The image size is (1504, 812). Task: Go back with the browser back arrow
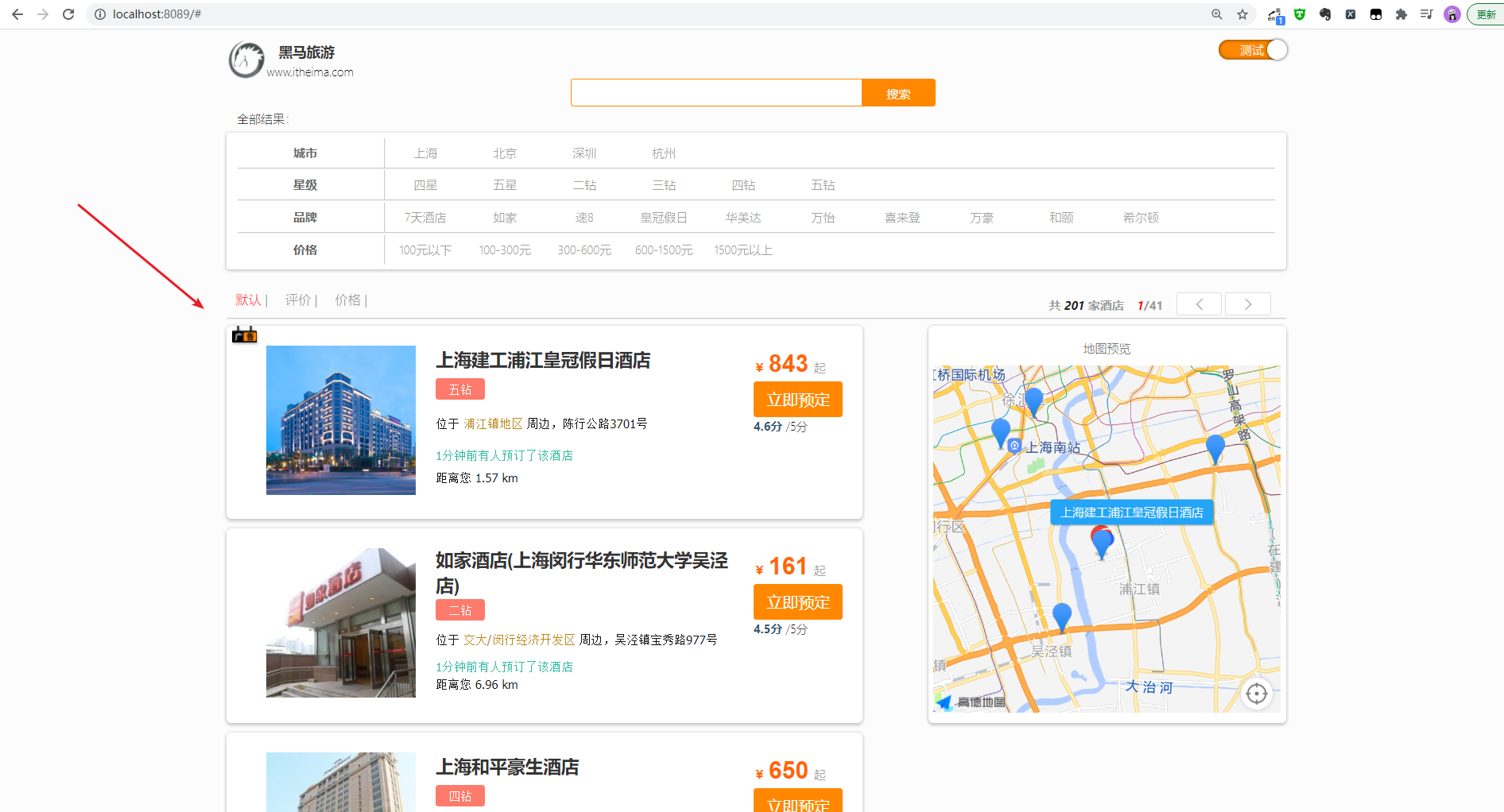pyautogui.click(x=17, y=14)
